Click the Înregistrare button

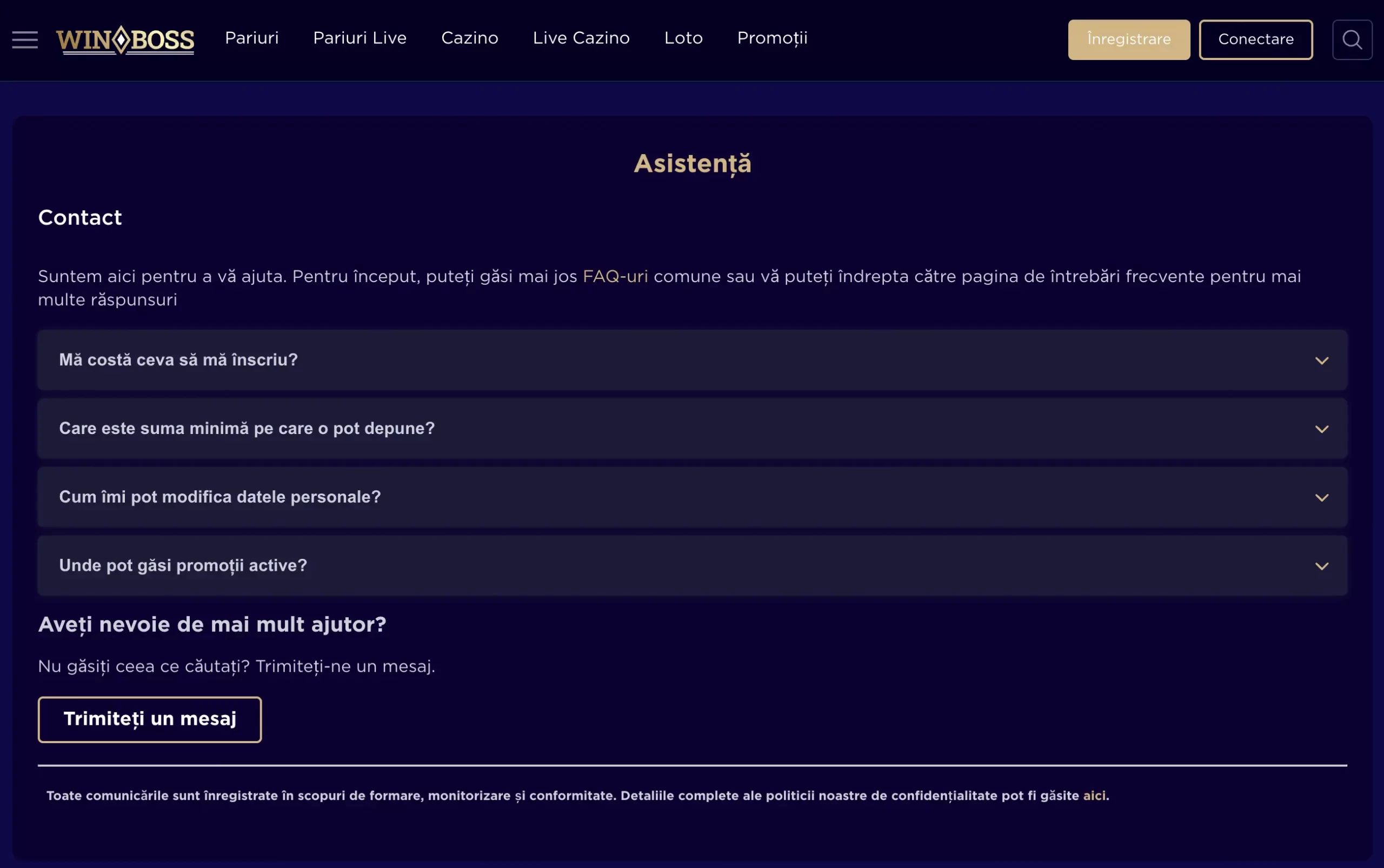(x=1128, y=39)
